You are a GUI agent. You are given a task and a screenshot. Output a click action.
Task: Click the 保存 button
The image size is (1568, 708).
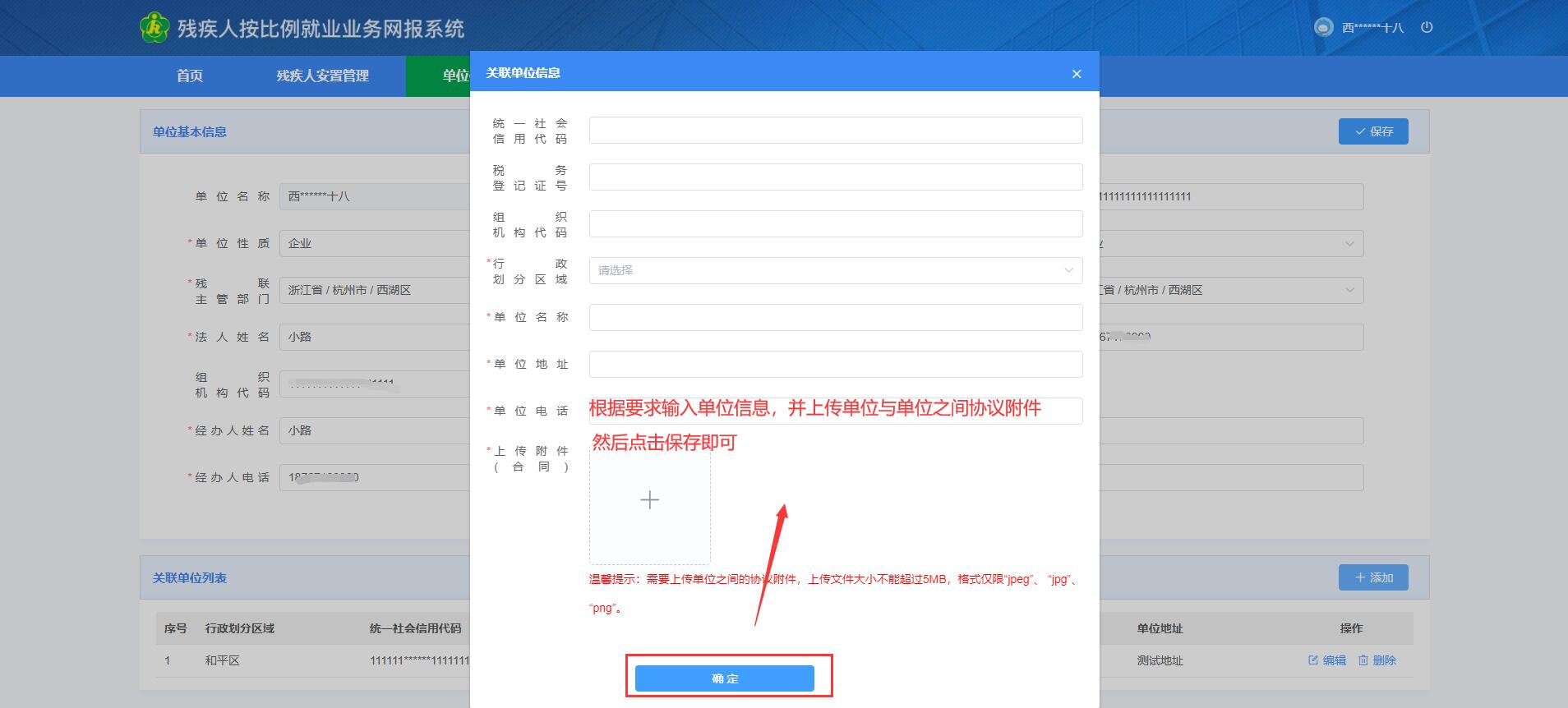coord(1373,131)
